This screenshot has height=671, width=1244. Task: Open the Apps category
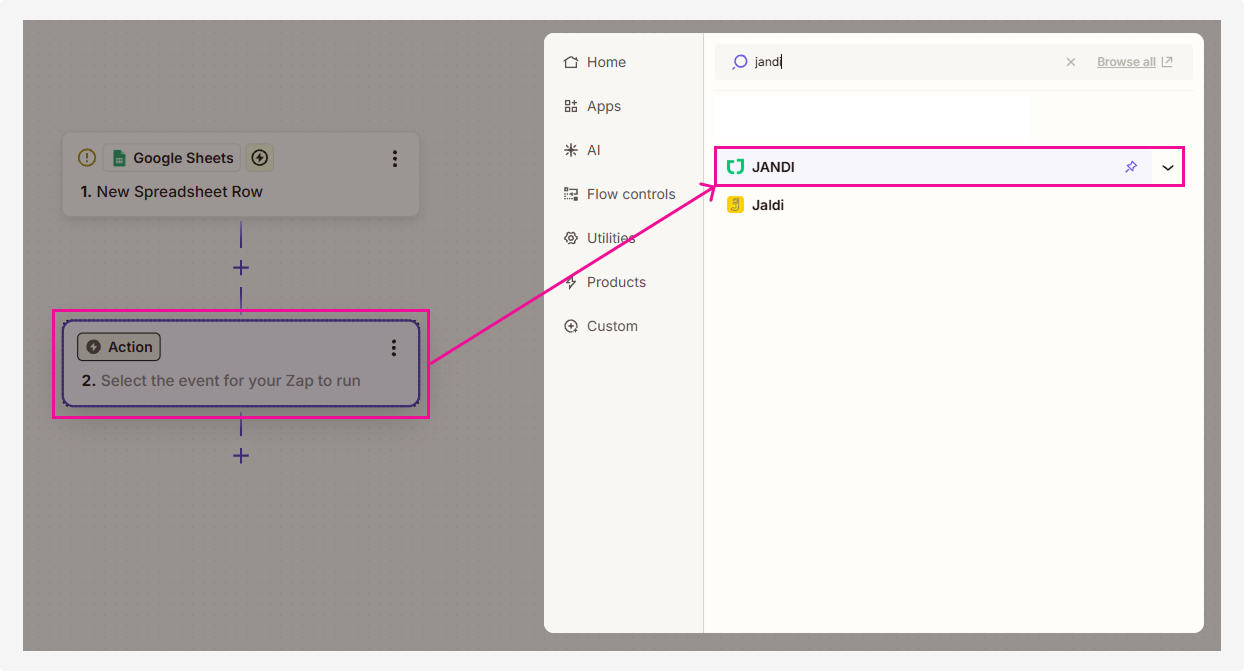click(603, 106)
